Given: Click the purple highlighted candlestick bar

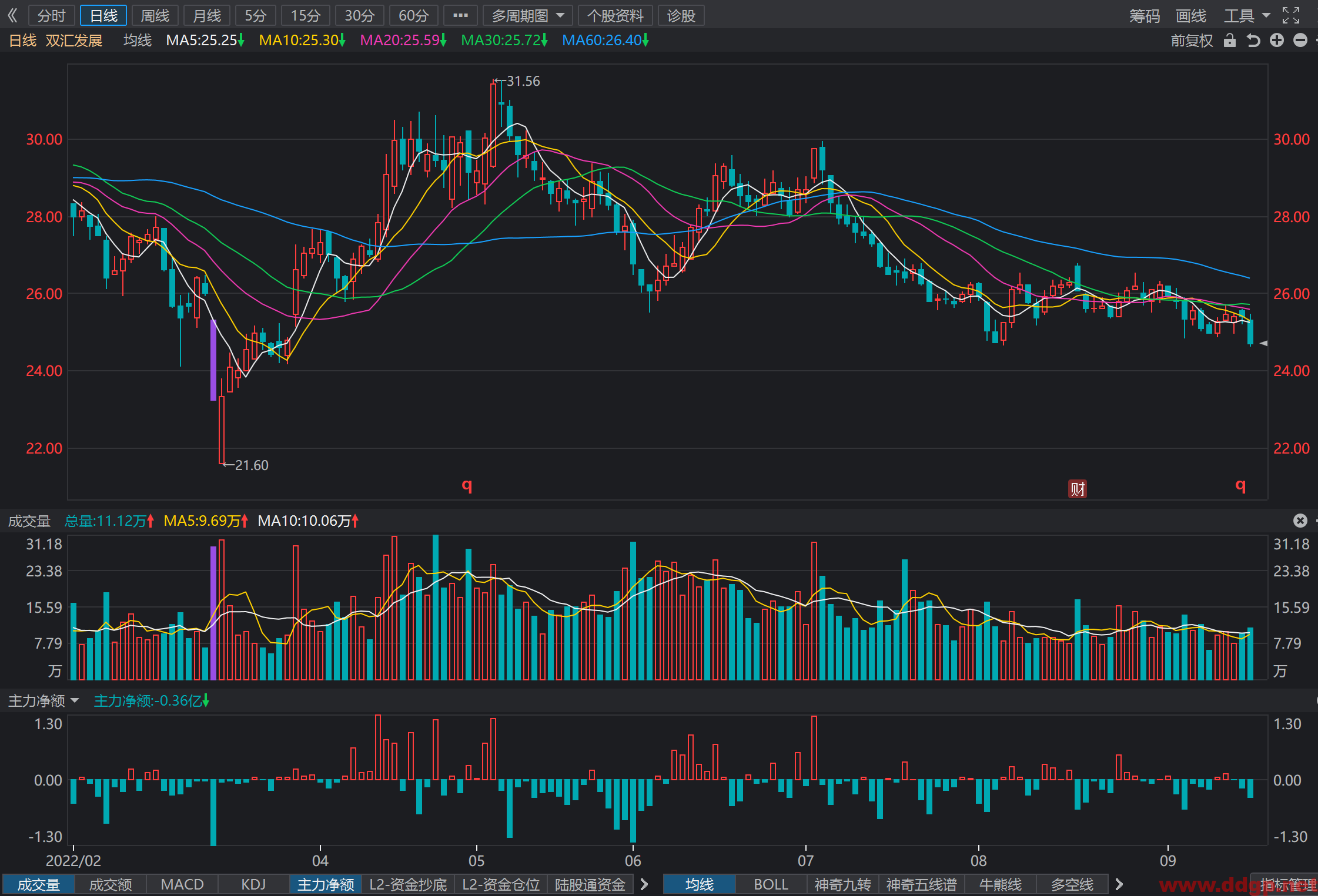Looking at the screenshot, I should pos(213,360).
